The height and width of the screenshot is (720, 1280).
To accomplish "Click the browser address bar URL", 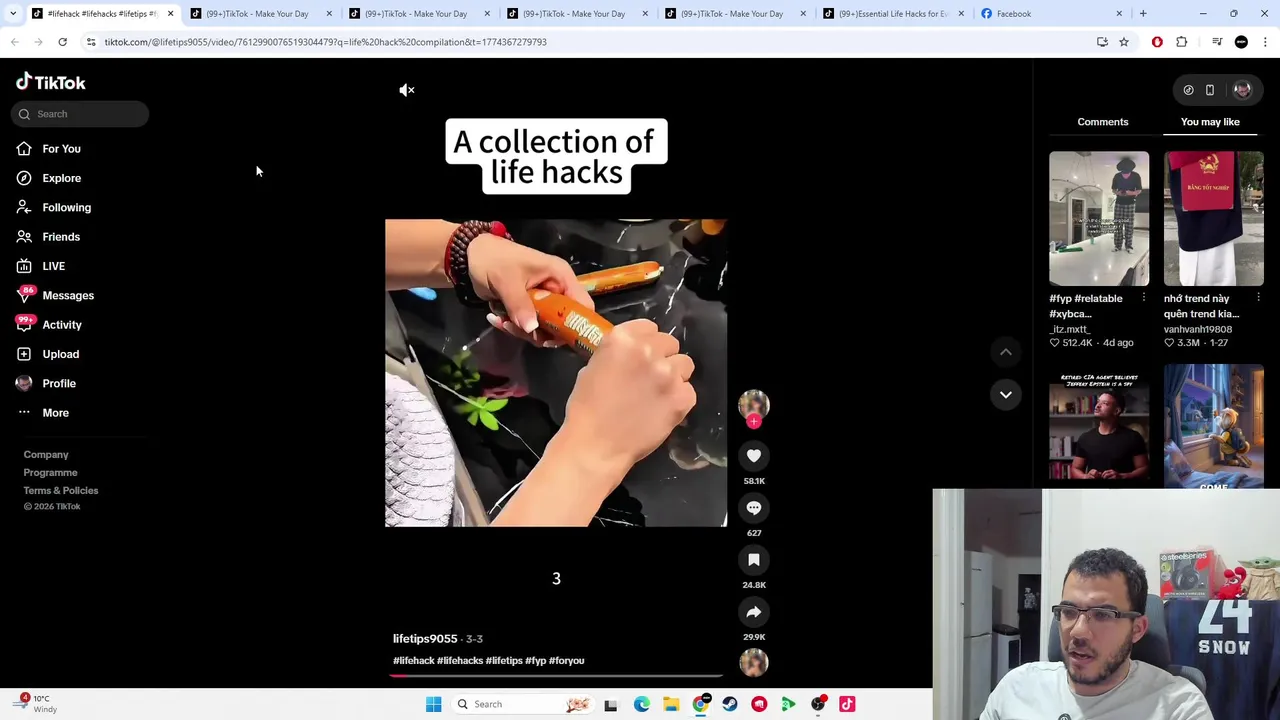I will (325, 42).
